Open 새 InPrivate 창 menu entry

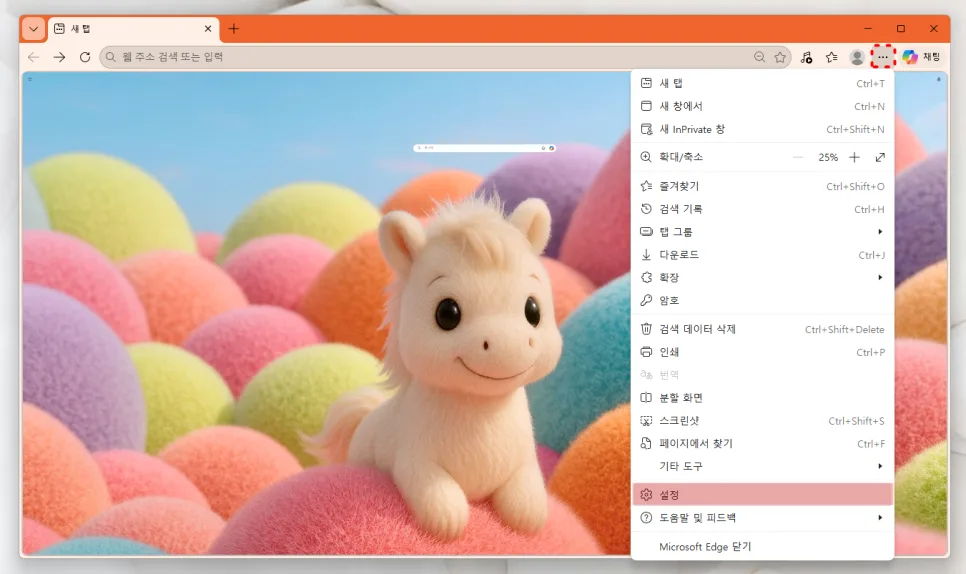pos(763,129)
